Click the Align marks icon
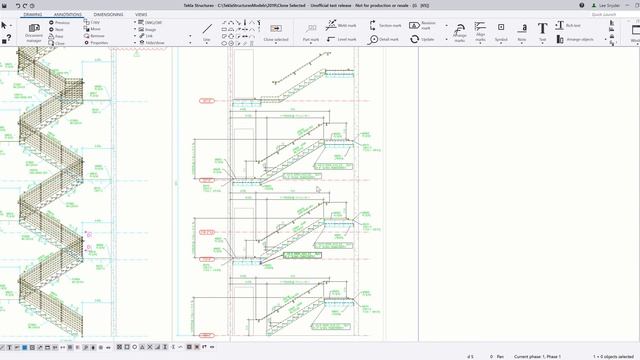The width and height of the screenshot is (640, 360). [x=480, y=27]
